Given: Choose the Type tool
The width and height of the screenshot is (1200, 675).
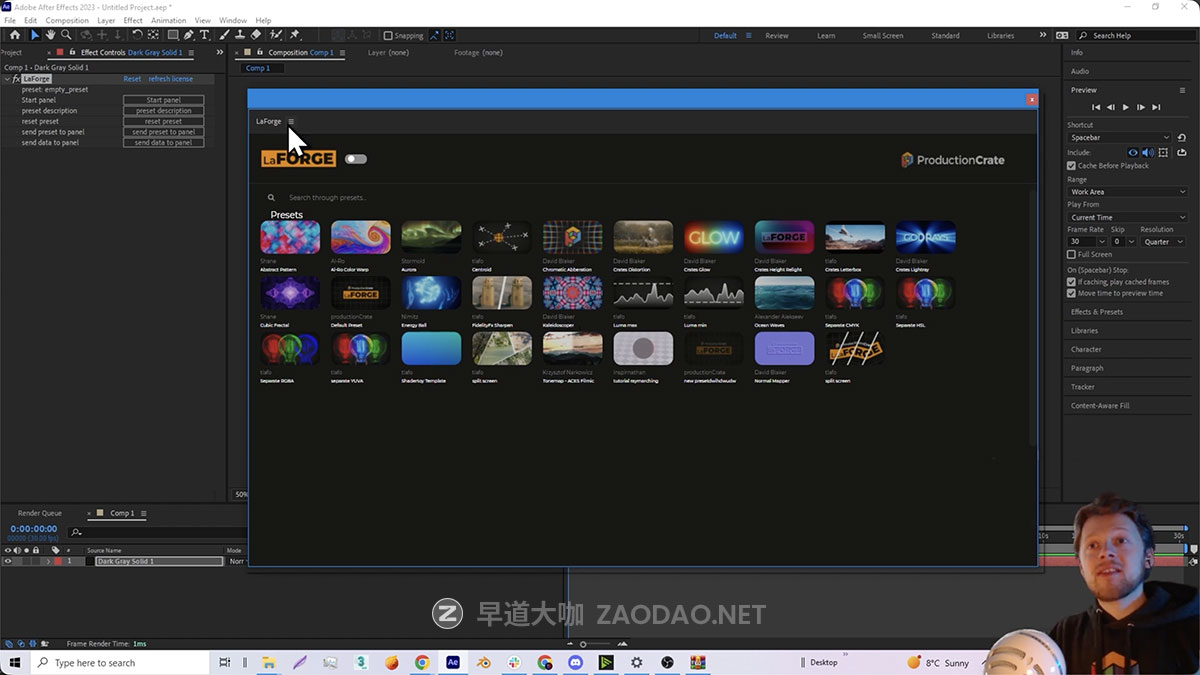Looking at the screenshot, I should point(205,35).
